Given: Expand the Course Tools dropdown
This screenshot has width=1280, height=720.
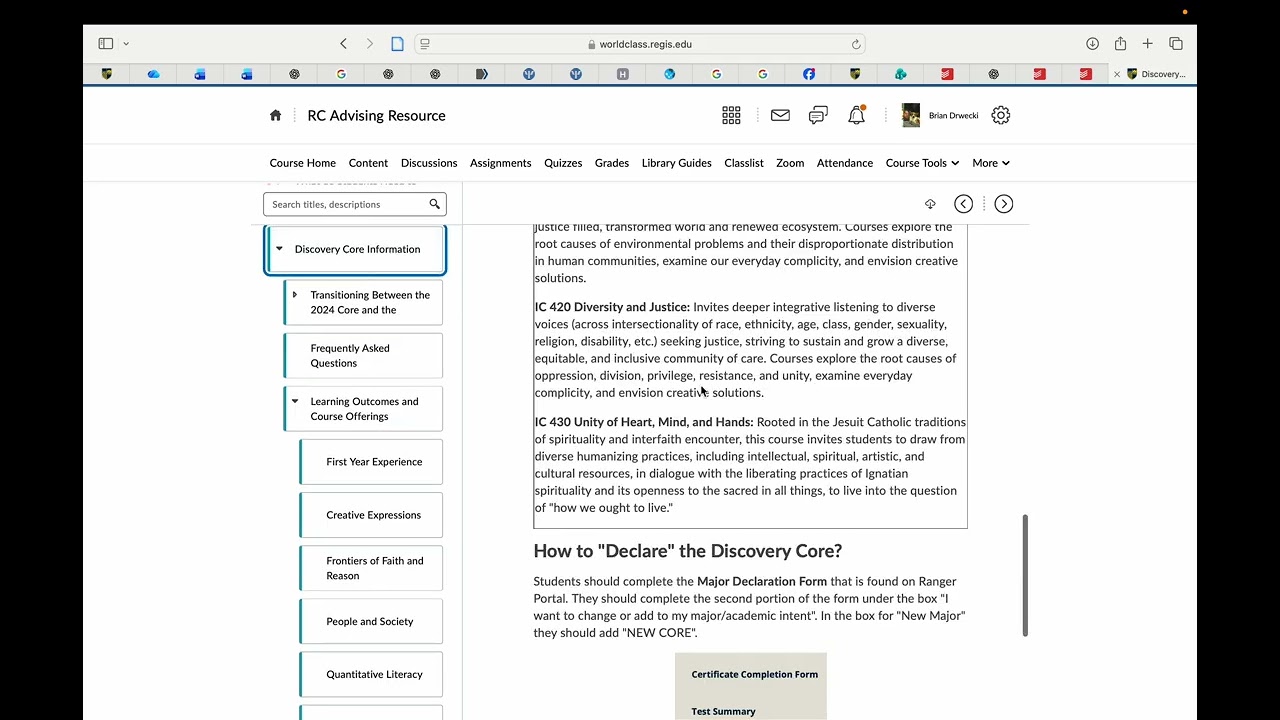Looking at the screenshot, I should [x=922, y=163].
